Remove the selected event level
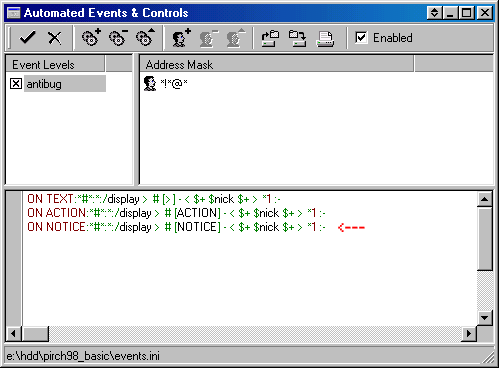 118,37
